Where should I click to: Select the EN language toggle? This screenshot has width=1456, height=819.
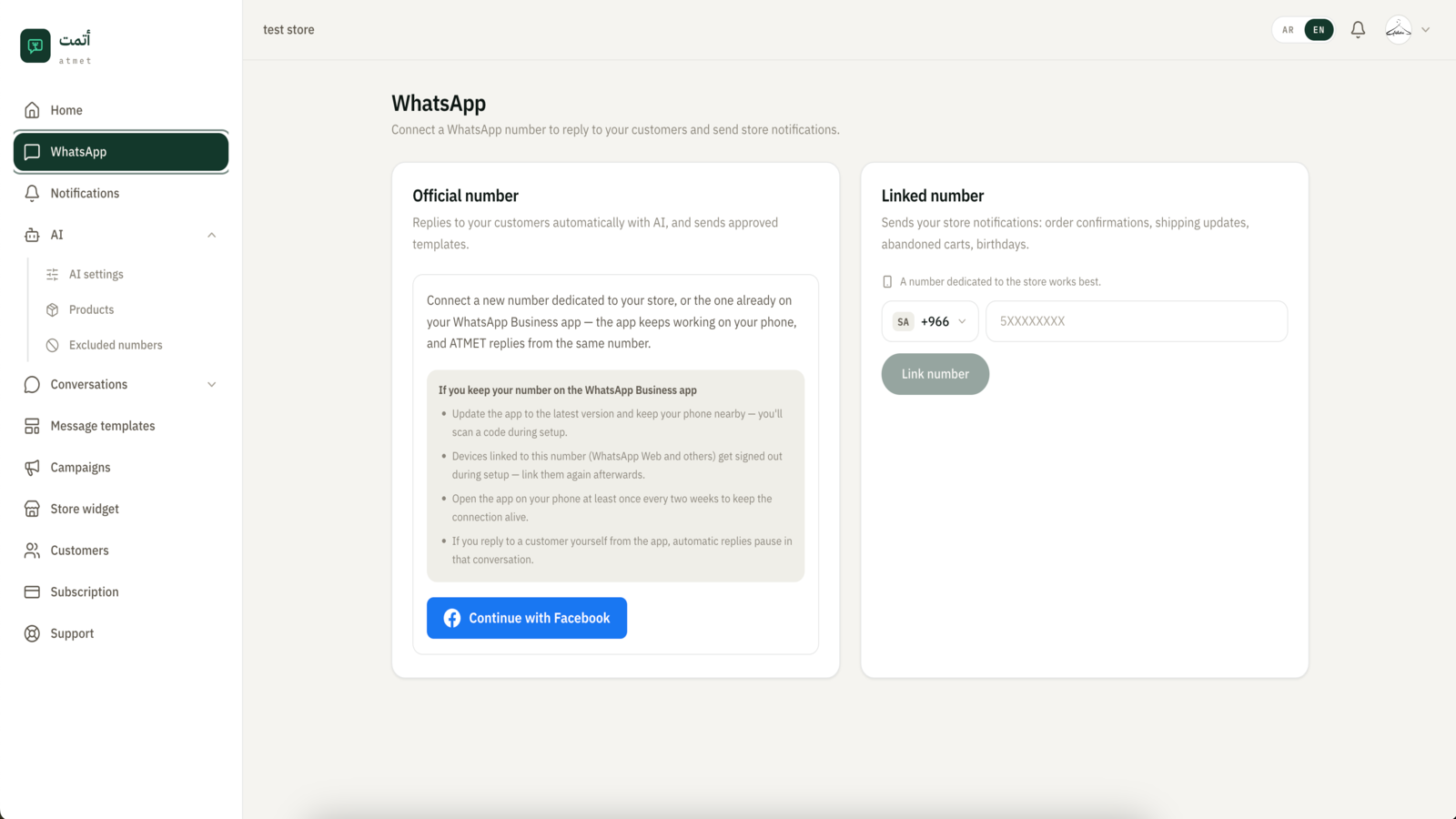[1319, 30]
